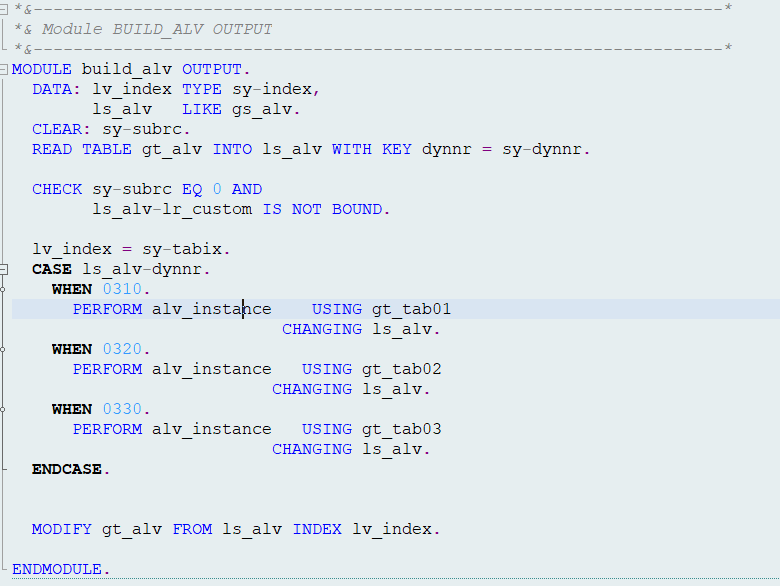
Task: Click 'READ TABLE' keywords
Action: point(82,149)
